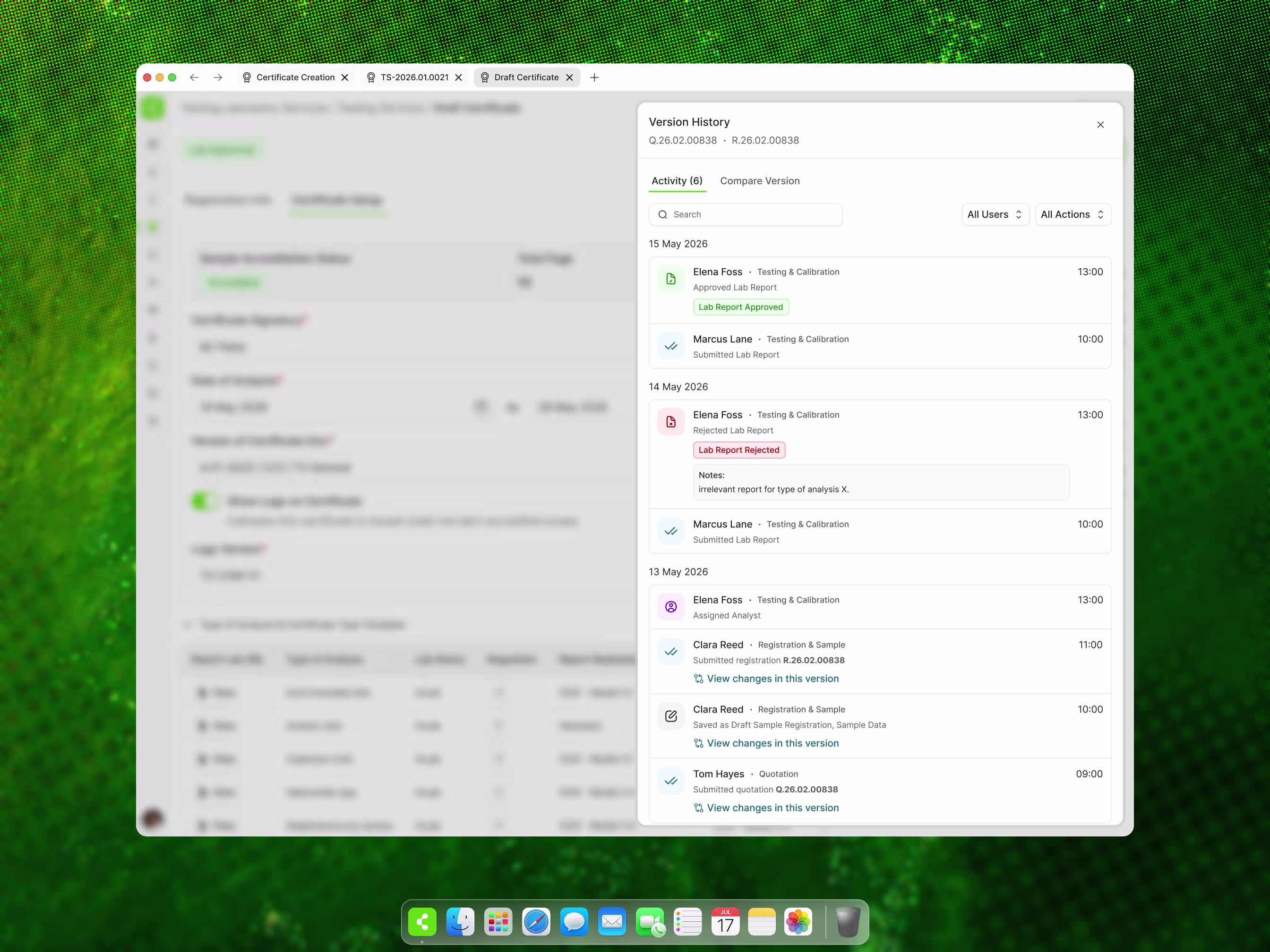Open Mail from the dock
The height and width of the screenshot is (952, 1270).
click(612, 922)
